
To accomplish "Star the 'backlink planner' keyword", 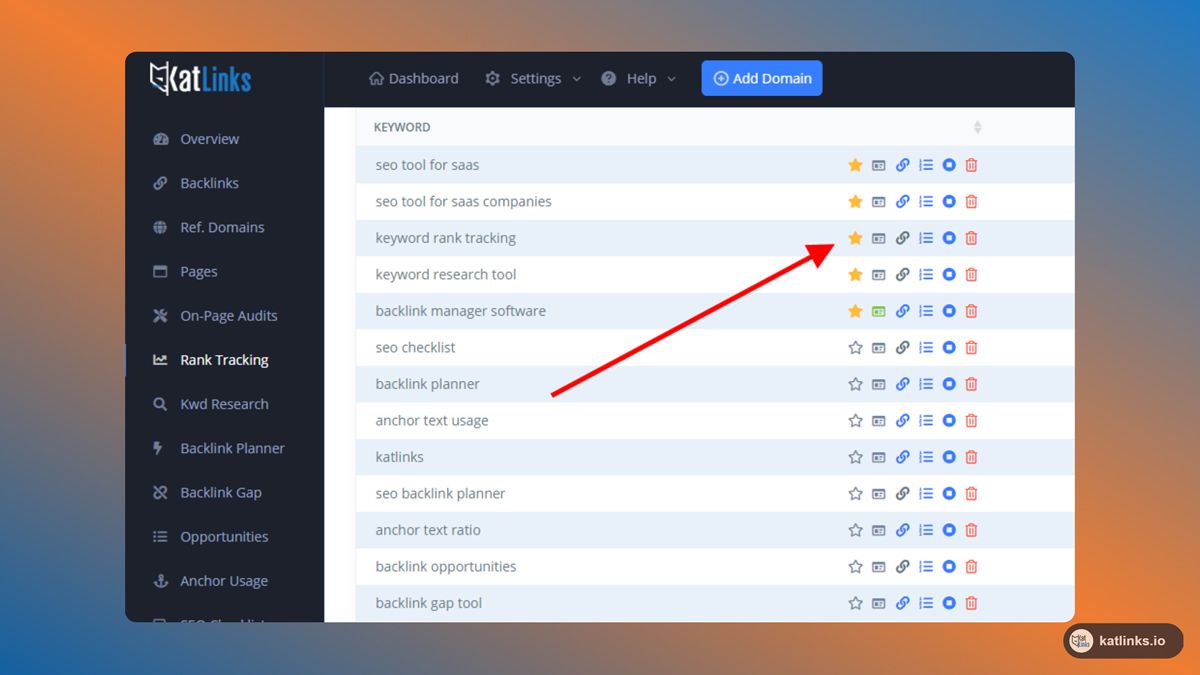I will (855, 384).
